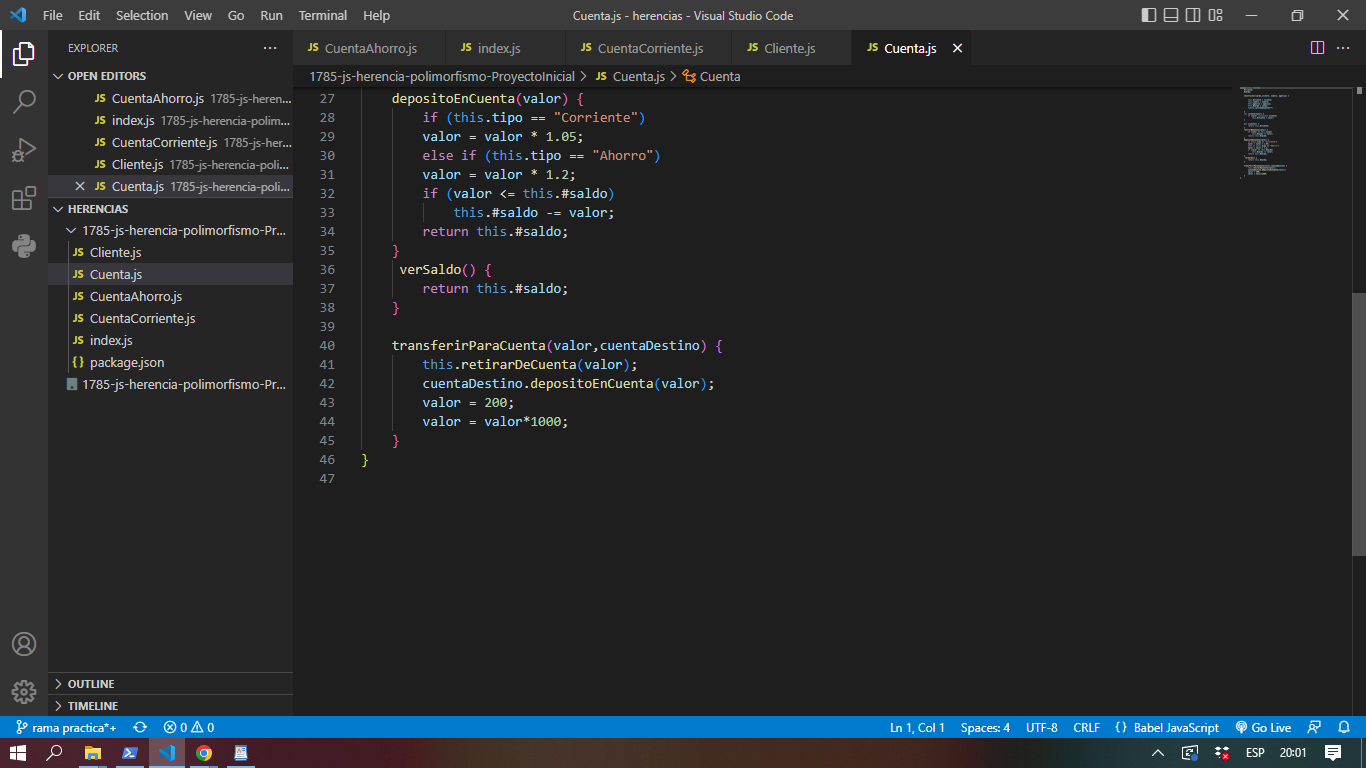Open the Python icon in the activity bar

coord(24,246)
